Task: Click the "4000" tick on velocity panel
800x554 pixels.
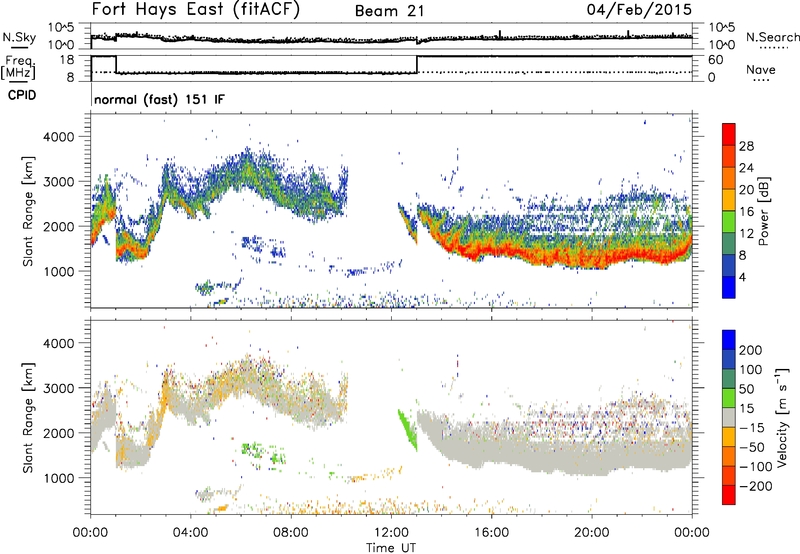Action: point(58,343)
